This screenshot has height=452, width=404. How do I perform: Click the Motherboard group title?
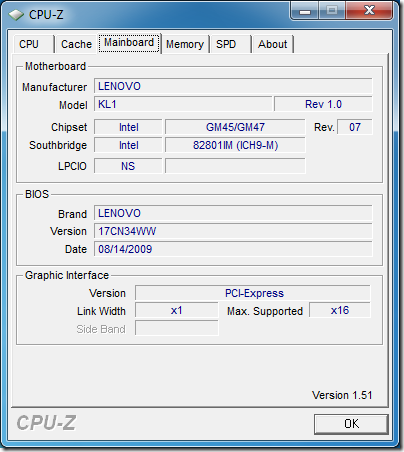[x=55, y=66]
